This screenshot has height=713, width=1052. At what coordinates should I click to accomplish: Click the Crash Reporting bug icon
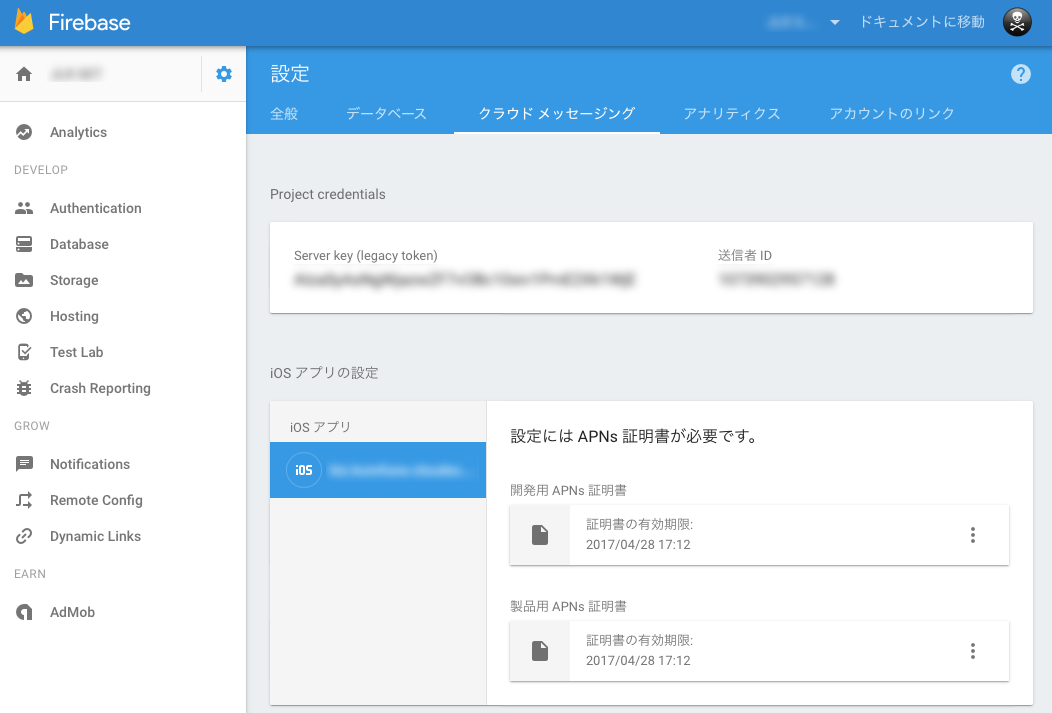[x=24, y=388]
